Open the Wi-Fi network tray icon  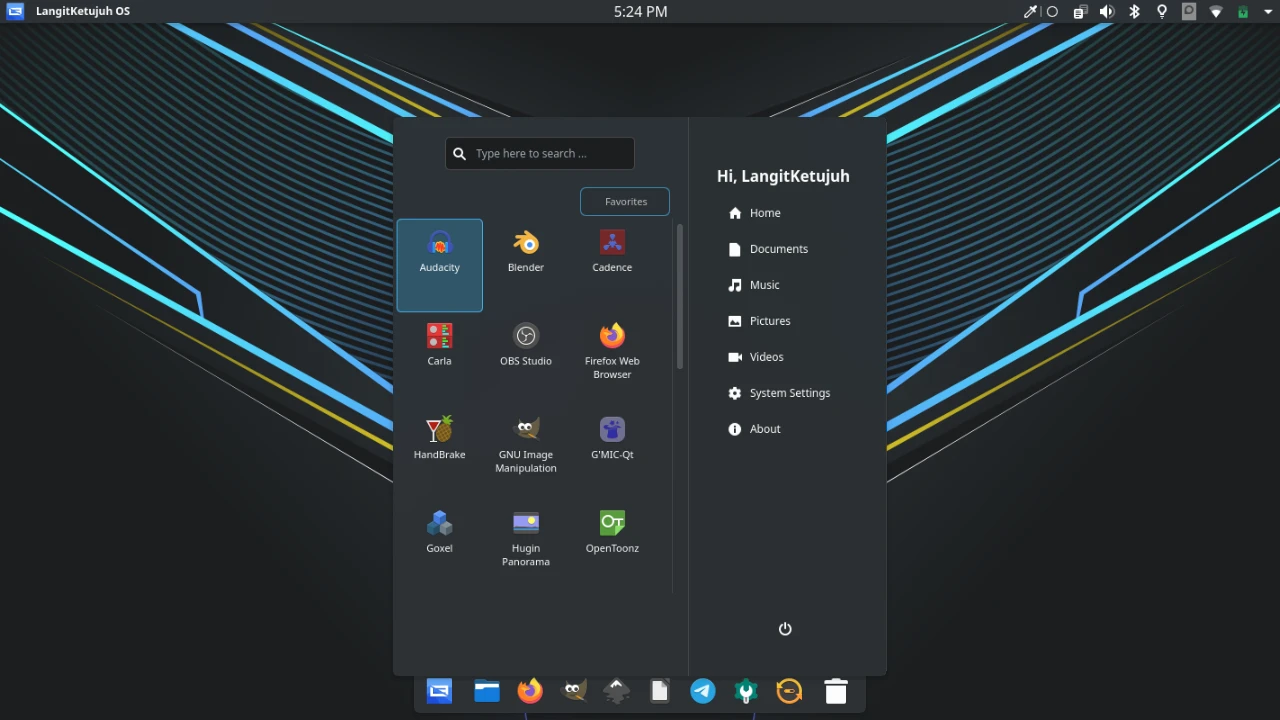tap(1216, 12)
